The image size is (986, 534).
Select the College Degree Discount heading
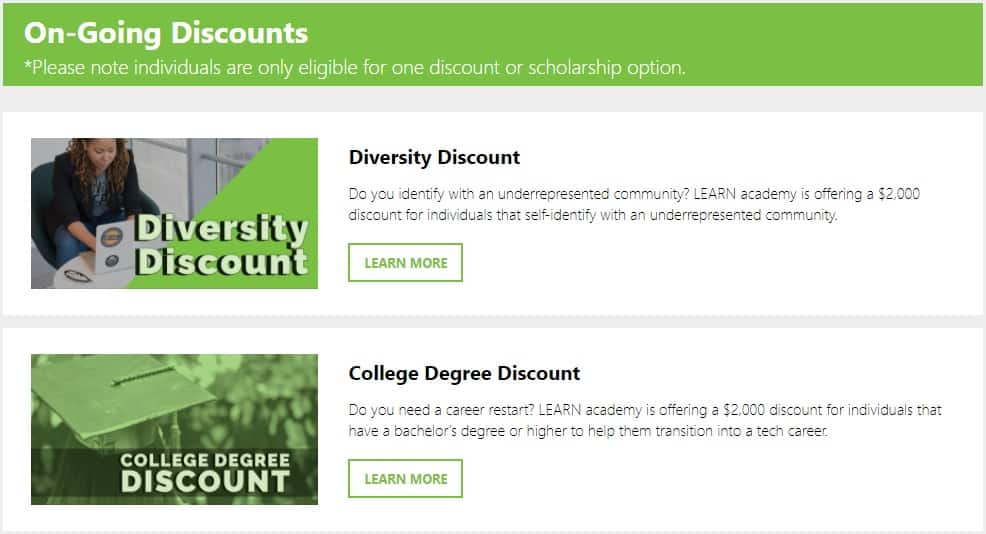(x=464, y=374)
